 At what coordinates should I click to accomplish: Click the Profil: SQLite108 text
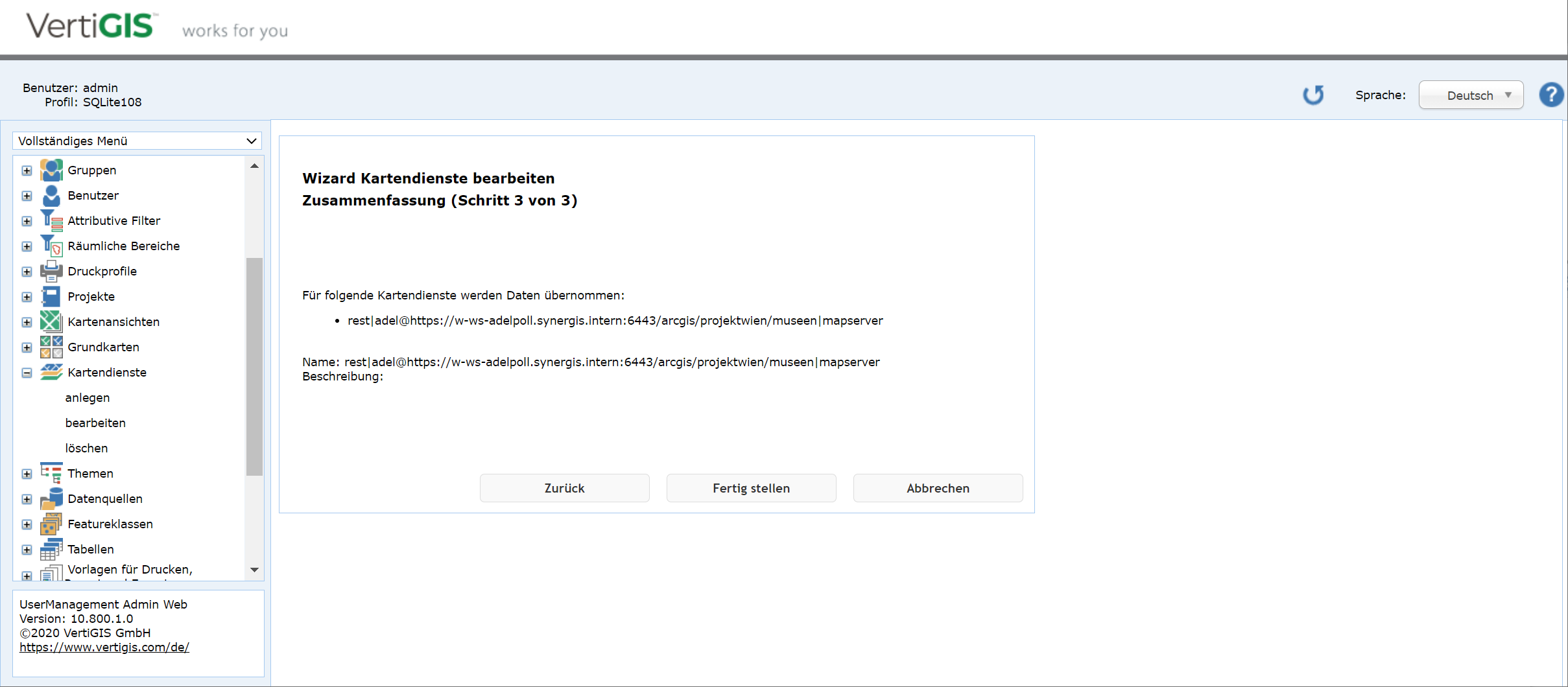[93, 102]
